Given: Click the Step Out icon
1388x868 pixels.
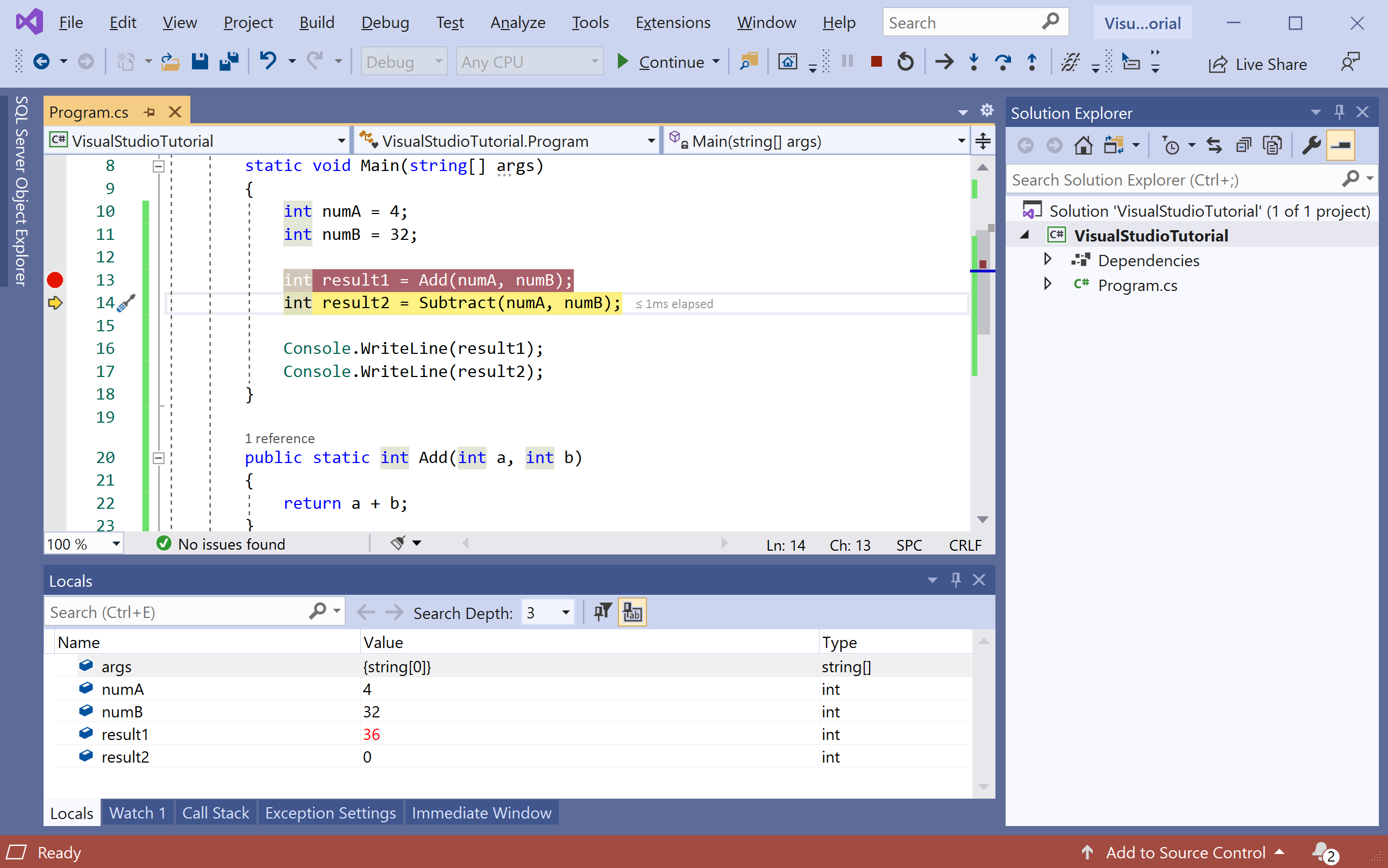Looking at the screenshot, I should tap(1031, 61).
